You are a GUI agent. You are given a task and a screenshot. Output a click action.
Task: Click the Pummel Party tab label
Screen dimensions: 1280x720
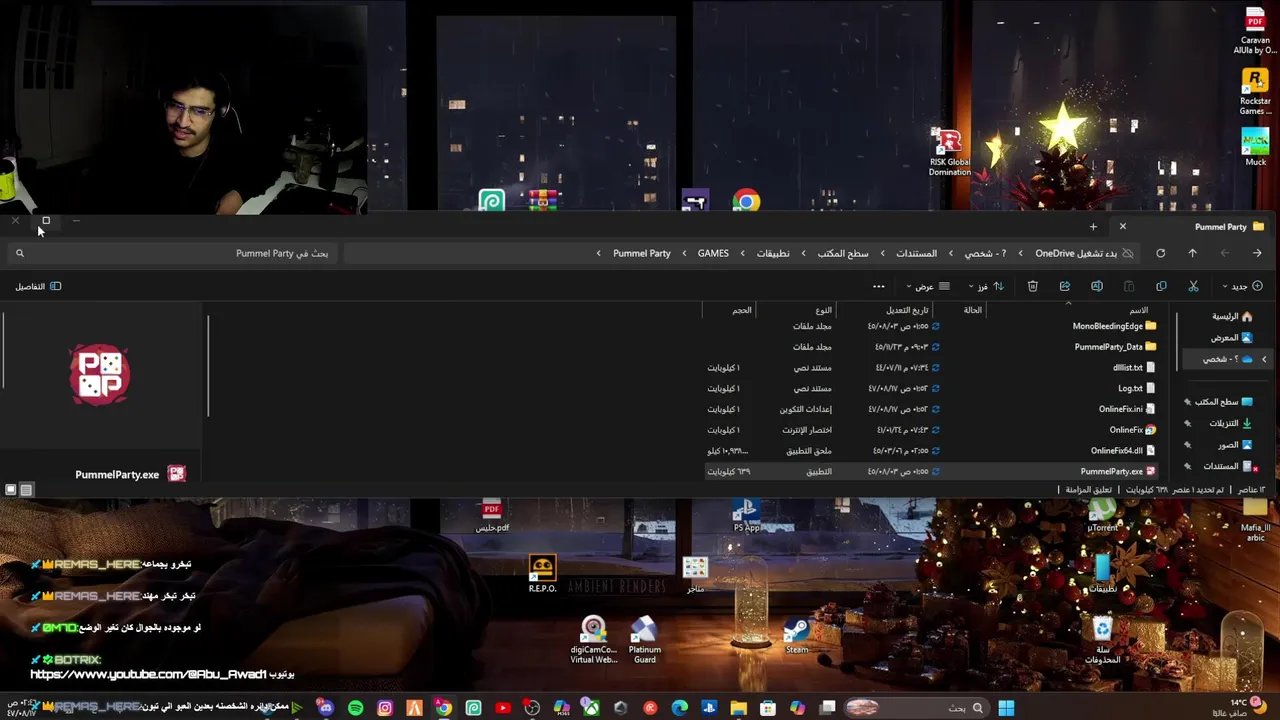pyautogui.click(x=1220, y=227)
